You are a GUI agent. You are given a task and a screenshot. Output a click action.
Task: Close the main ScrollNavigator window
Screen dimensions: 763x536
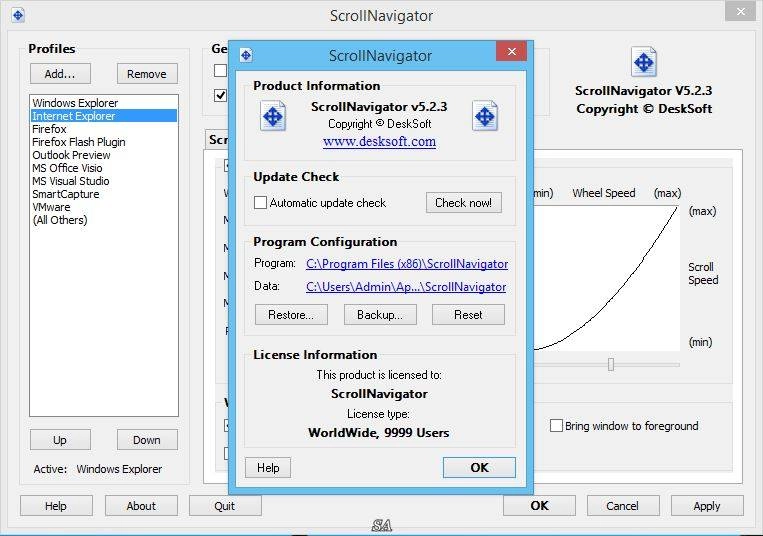(740, 11)
